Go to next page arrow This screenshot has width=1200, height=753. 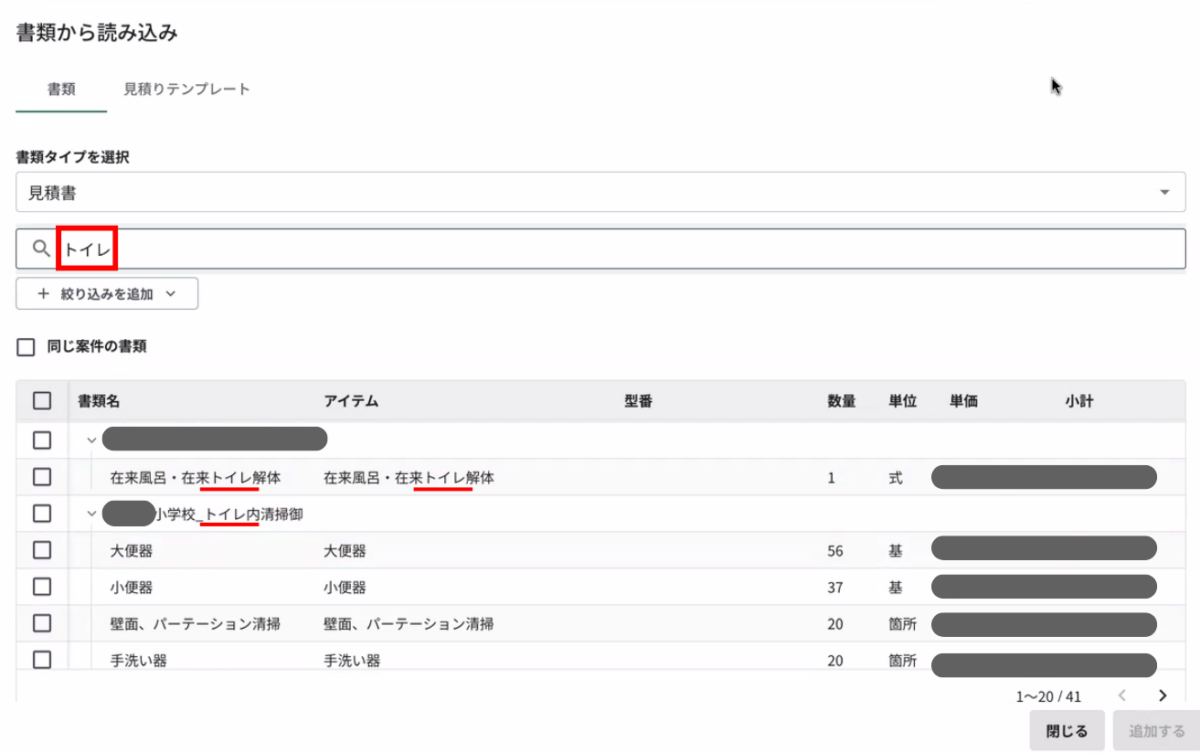point(1162,695)
